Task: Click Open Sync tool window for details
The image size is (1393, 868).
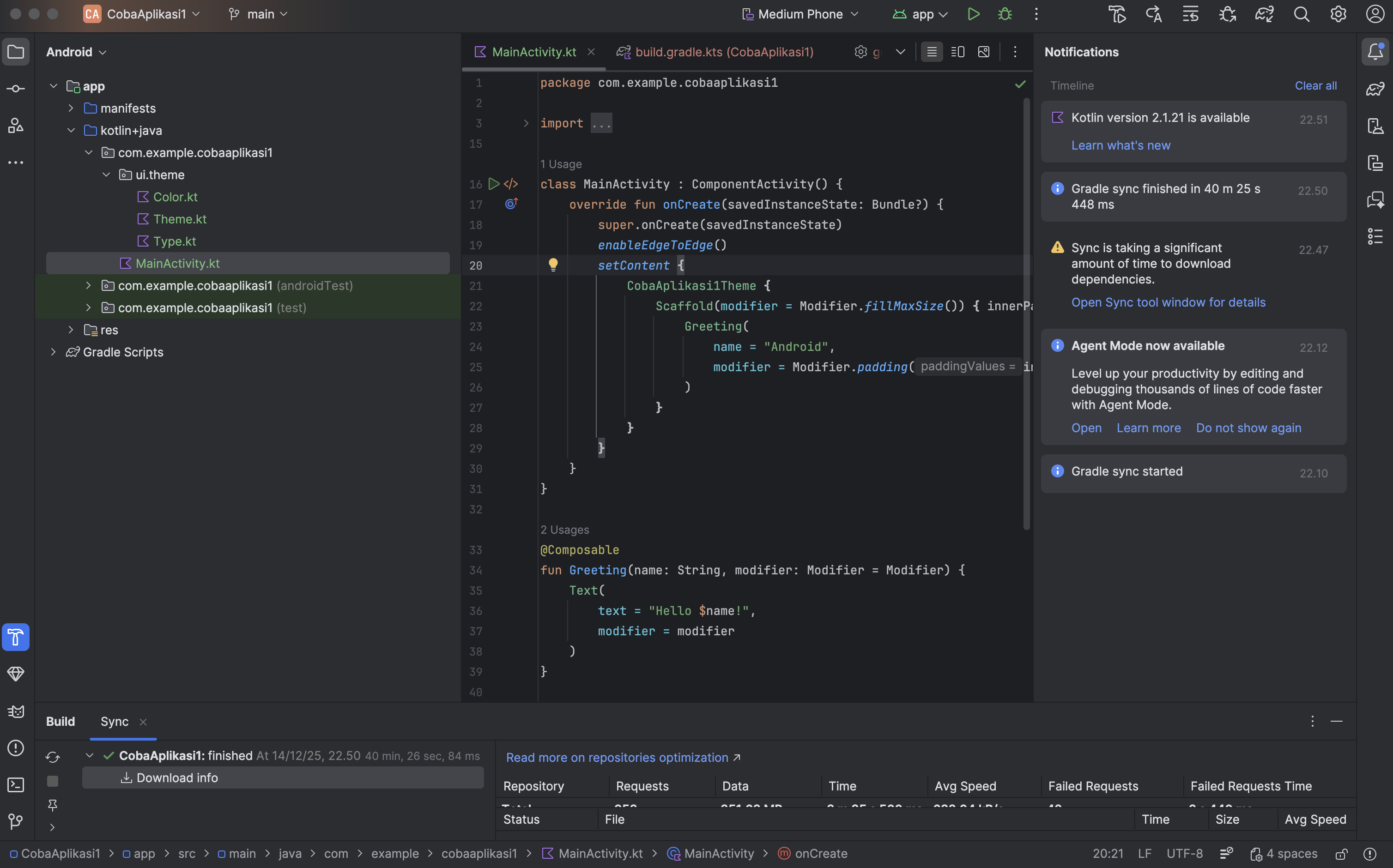Action: click(1168, 302)
